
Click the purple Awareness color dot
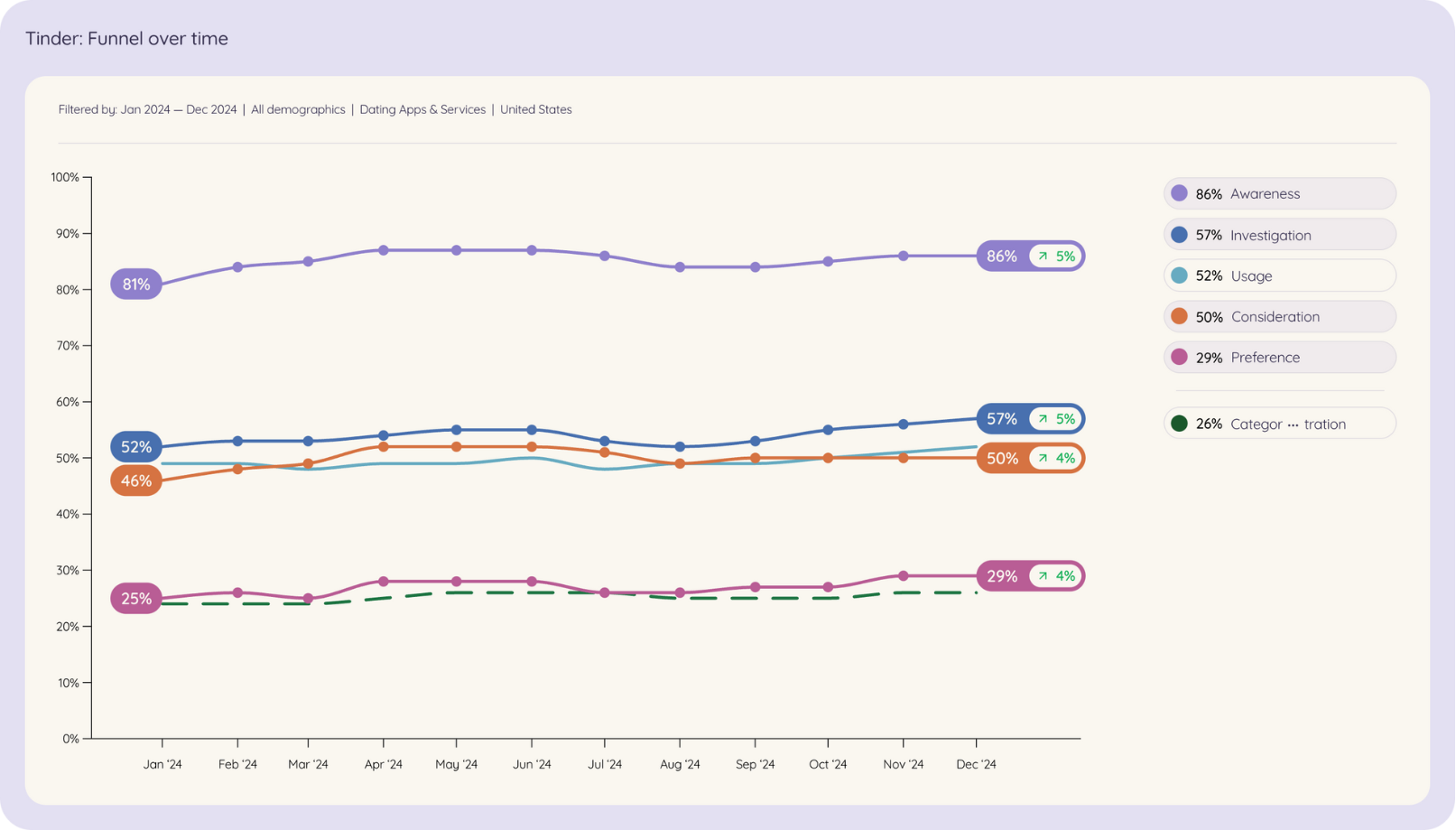(1179, 193)
